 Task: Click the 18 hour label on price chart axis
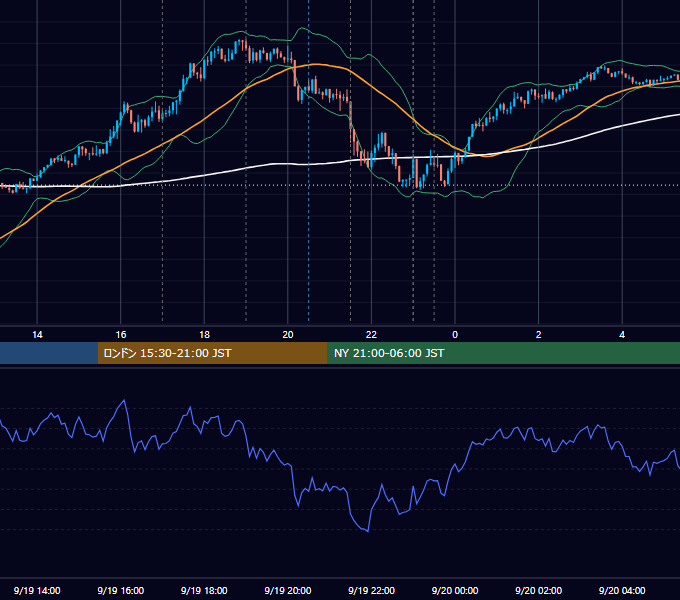pyautogui.click(x=204, y=335)
